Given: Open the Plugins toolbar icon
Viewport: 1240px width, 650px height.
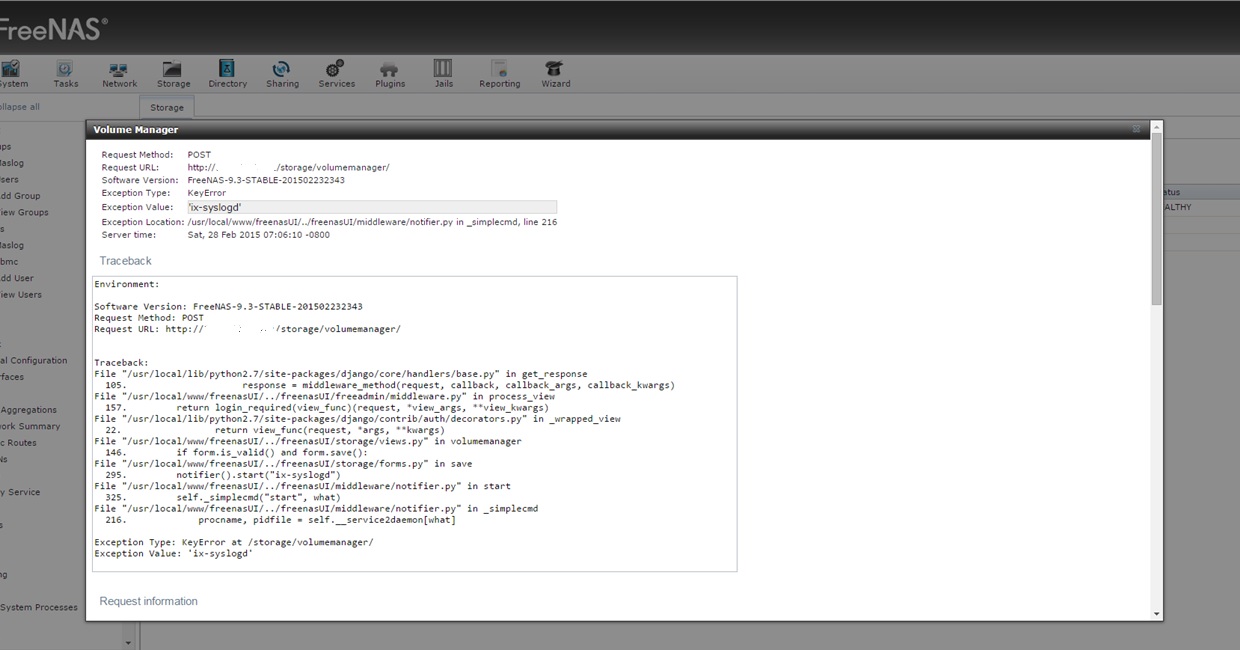Looking at the screenshot, I should pyautogui.click(x=390, y=74).
